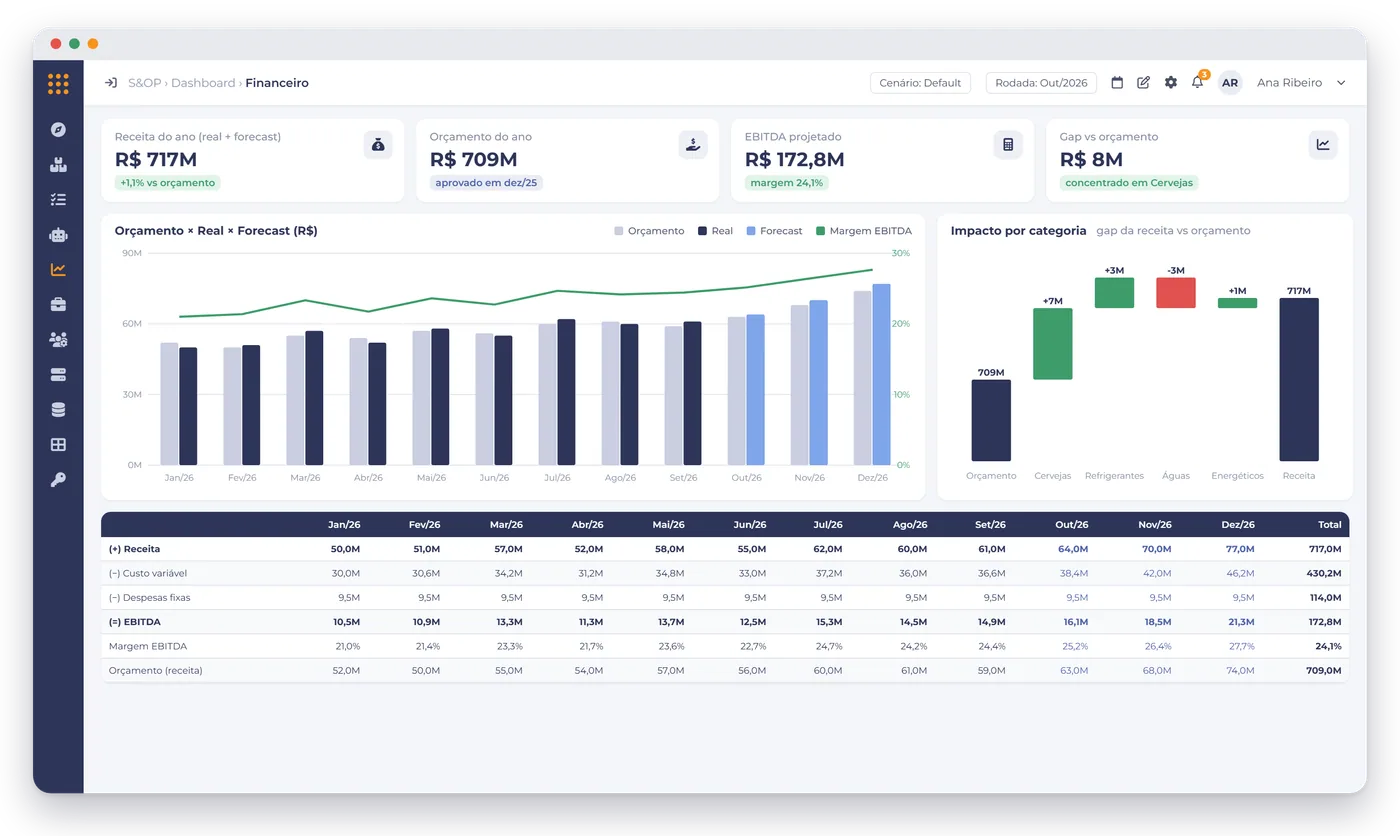Screen dimensions: 1400x836
Task: Open the settings gear icon
Action: click(1171, 83)
